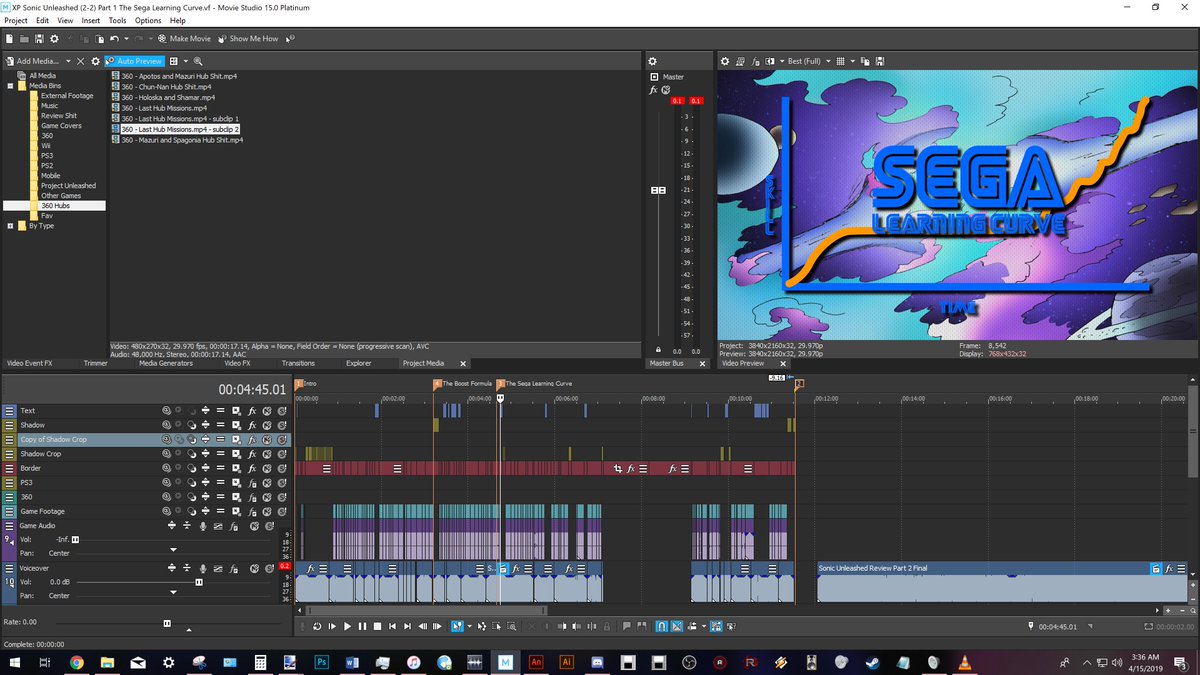This screenshot has width=1200, height=675.
Task: Mute the Text track
Action: (x=267, y=411)
